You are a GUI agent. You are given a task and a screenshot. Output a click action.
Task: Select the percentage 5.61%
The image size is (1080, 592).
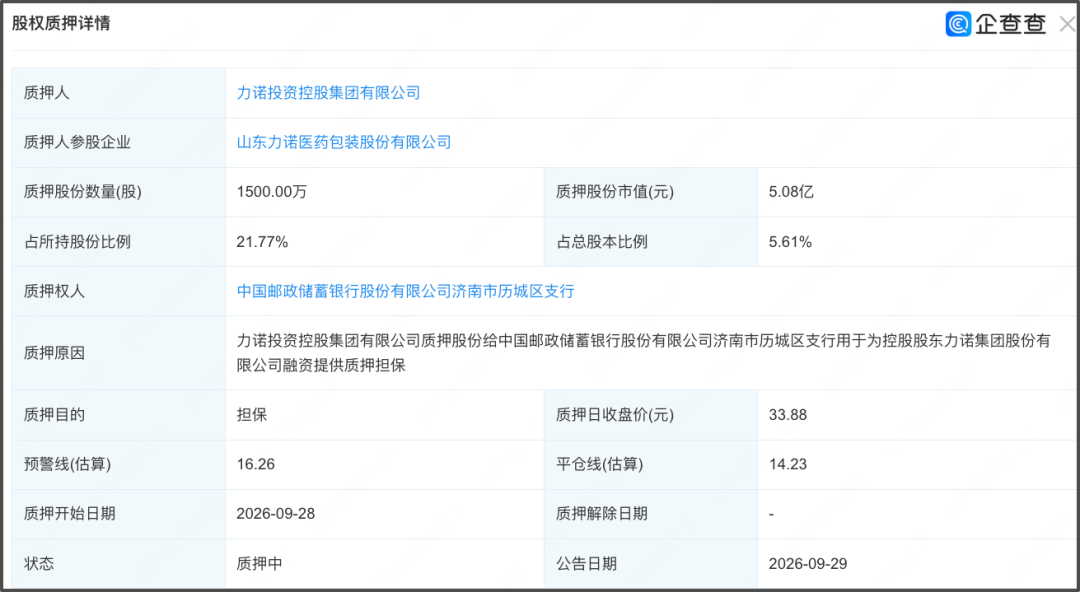point(790,242)
